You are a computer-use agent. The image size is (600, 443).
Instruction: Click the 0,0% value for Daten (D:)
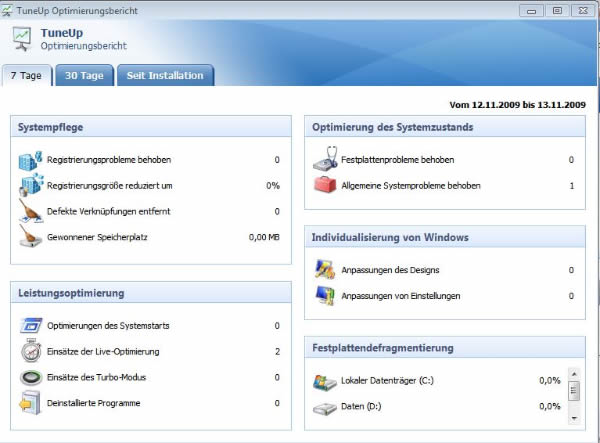(x=549, y=406)
